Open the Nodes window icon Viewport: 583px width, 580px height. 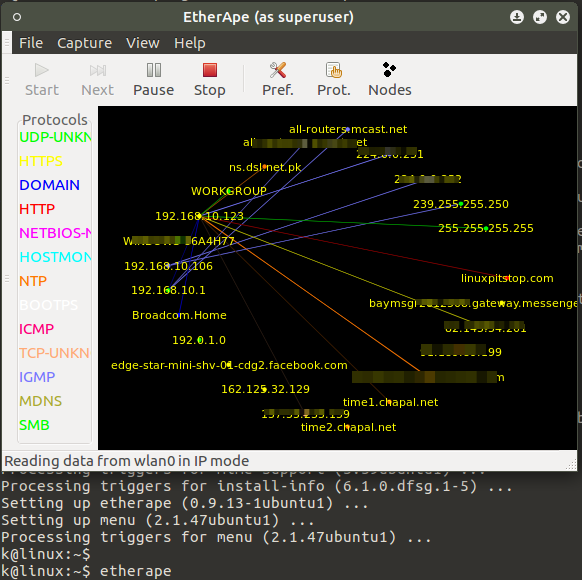[x=389, y=70]
